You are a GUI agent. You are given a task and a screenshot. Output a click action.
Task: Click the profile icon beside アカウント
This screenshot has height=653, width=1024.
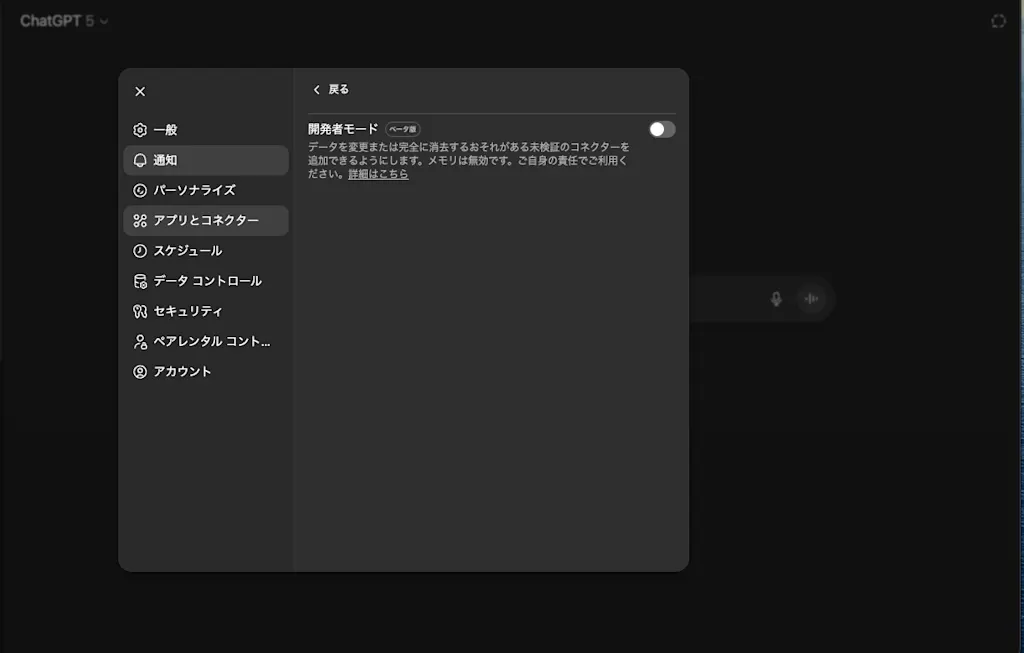coord(140,372)
